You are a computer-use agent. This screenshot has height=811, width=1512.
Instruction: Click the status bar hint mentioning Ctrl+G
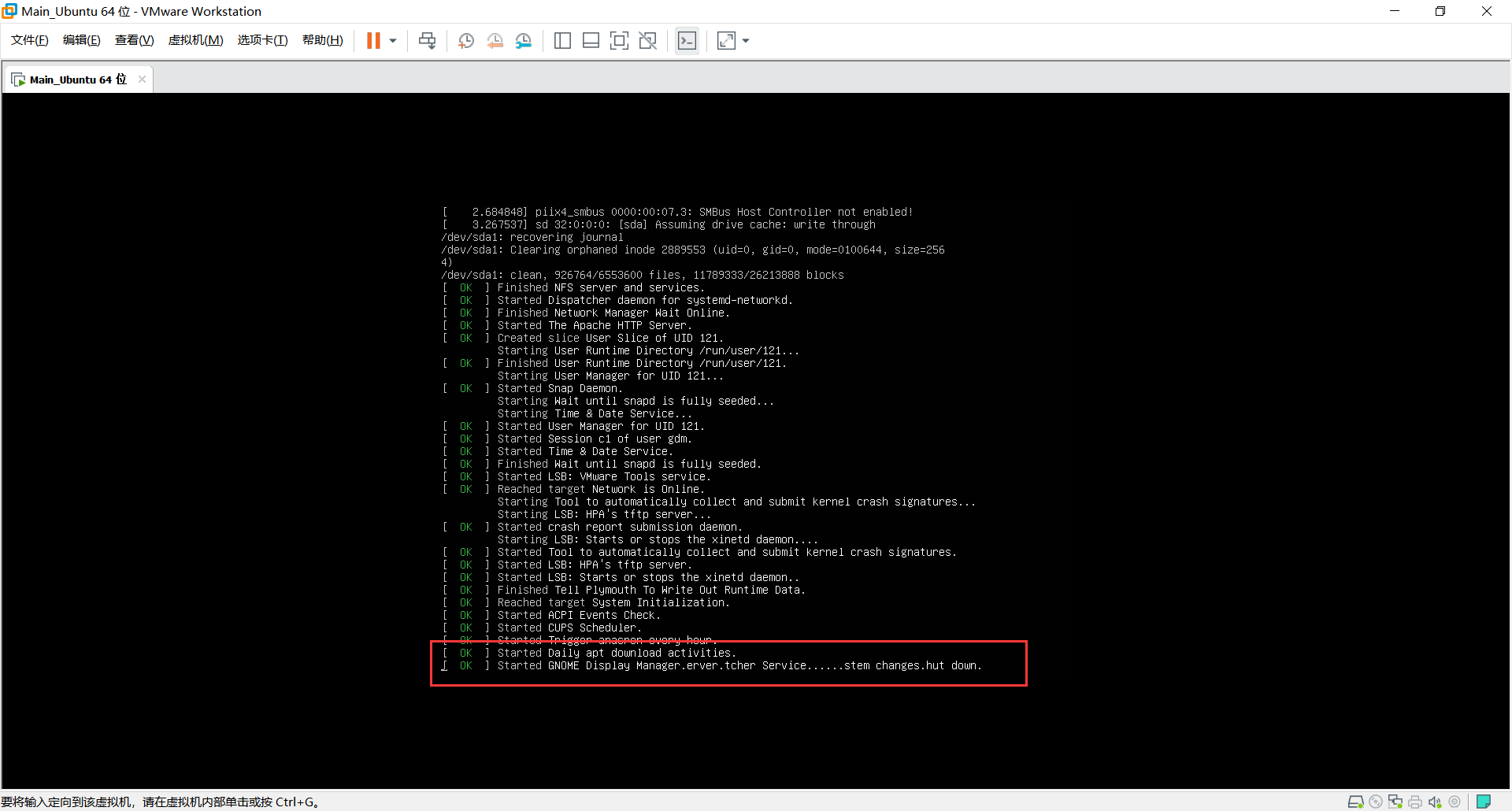coord(160,802)
